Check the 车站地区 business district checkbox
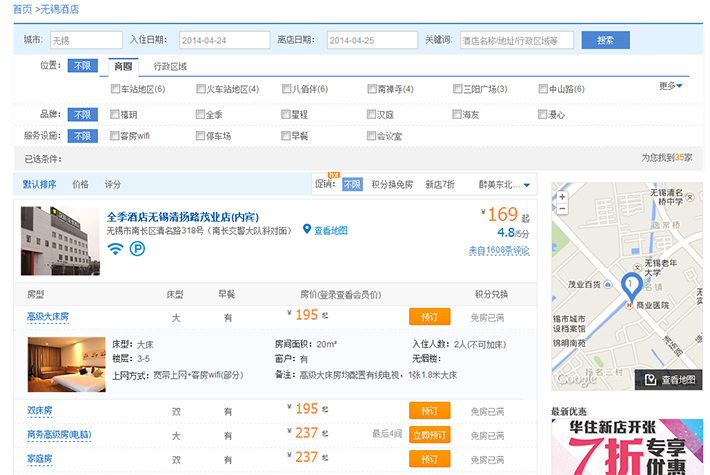 [x=116, y=90]
